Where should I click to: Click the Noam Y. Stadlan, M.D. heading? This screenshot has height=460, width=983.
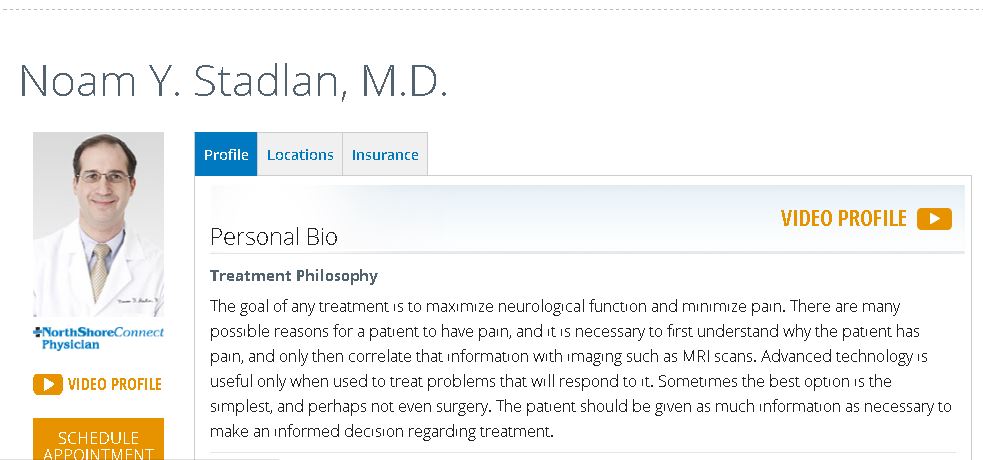(x=233, y=81)
